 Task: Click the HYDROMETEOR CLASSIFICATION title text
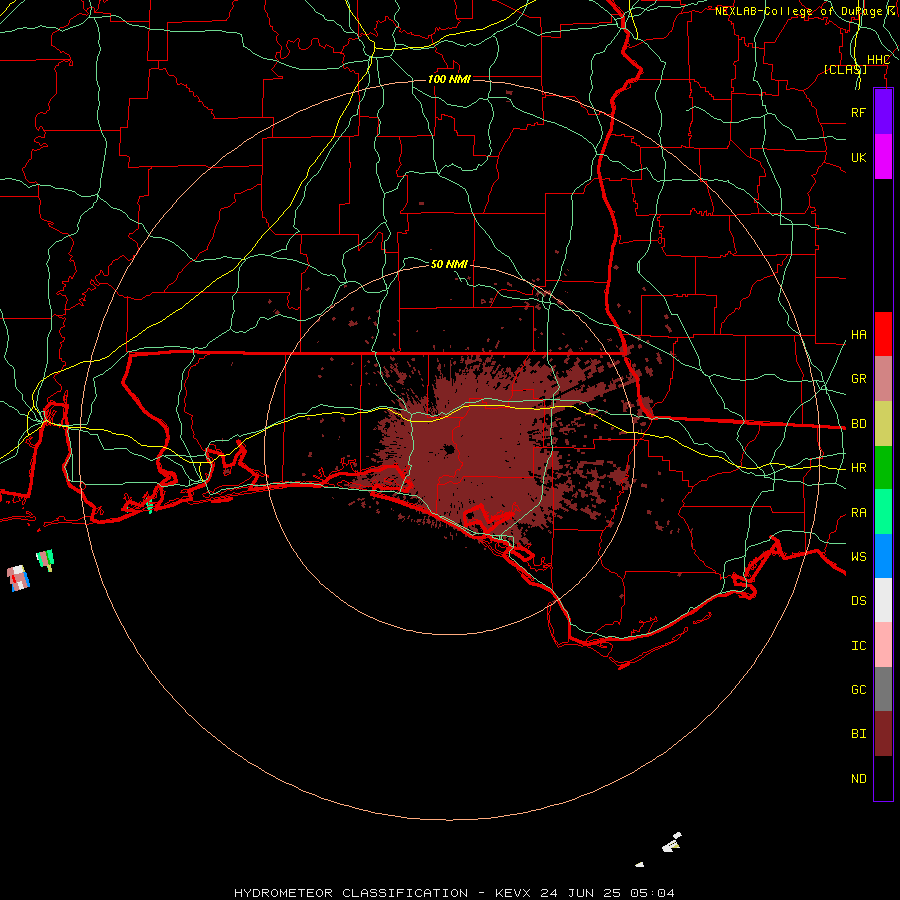coord(351,893)
